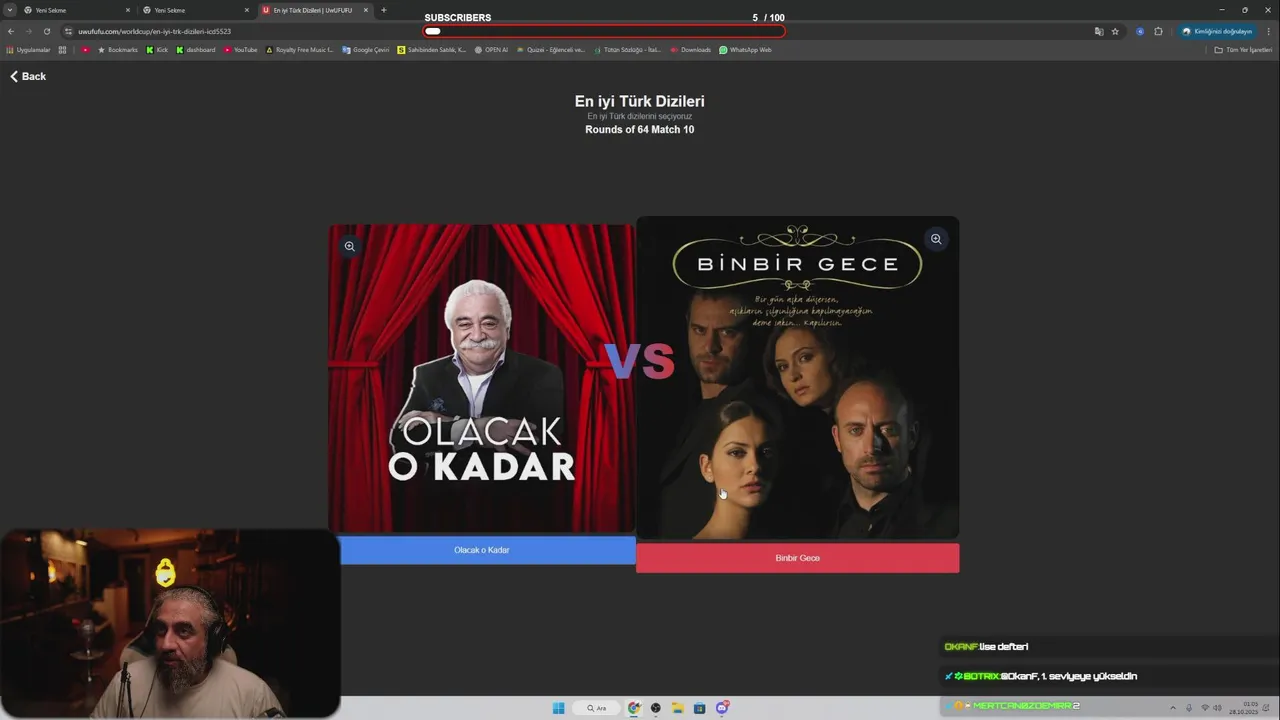Go back with browser back arrow

click(11, 31)
